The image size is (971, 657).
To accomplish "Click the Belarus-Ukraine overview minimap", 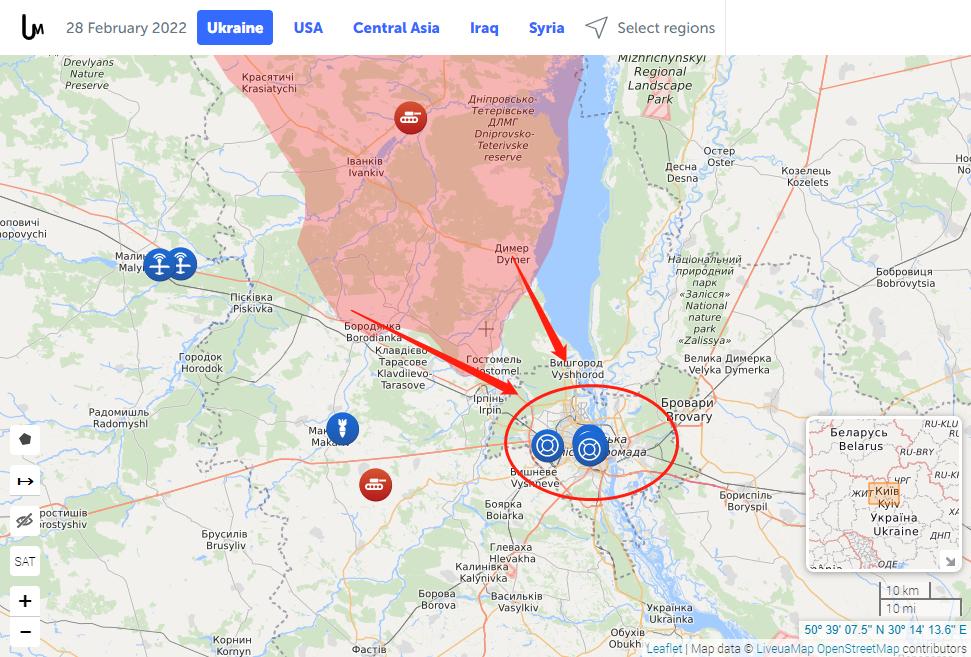I will pyautogui.click(x=884, y=494).
